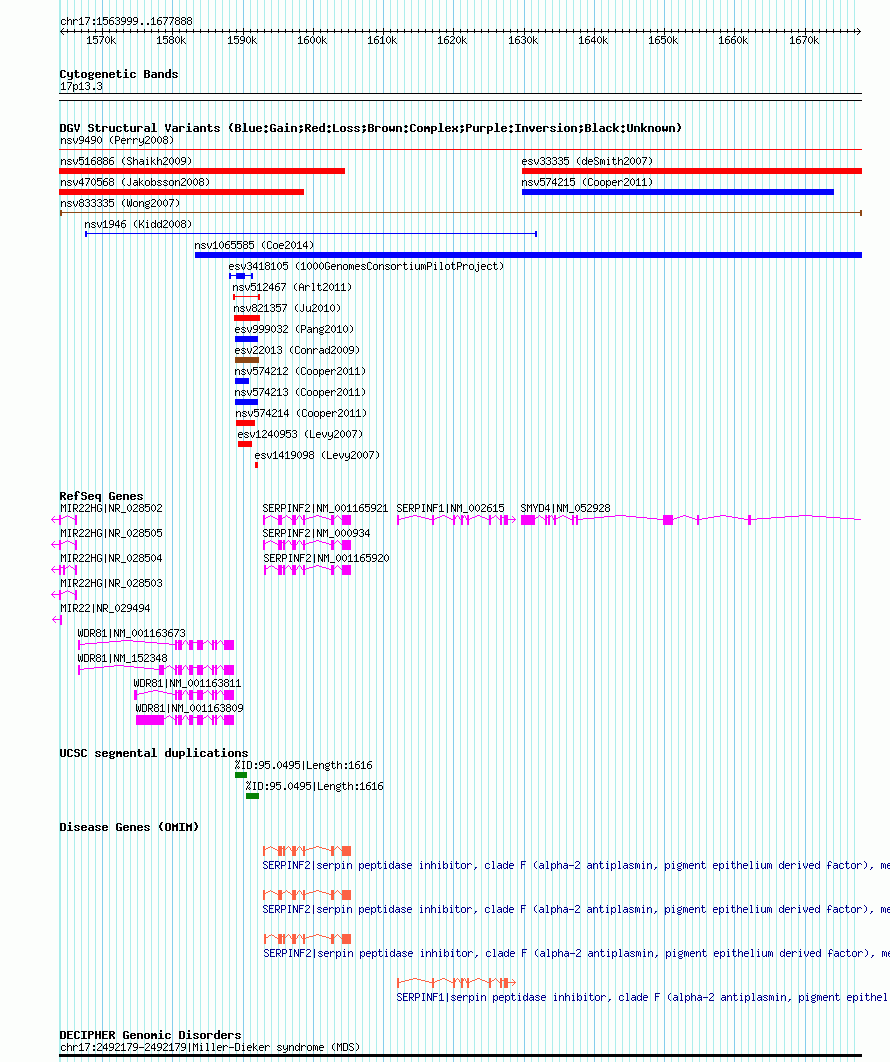Click the esv22013 (Conrad2009) brown complex bar

(x=247, y=360)
